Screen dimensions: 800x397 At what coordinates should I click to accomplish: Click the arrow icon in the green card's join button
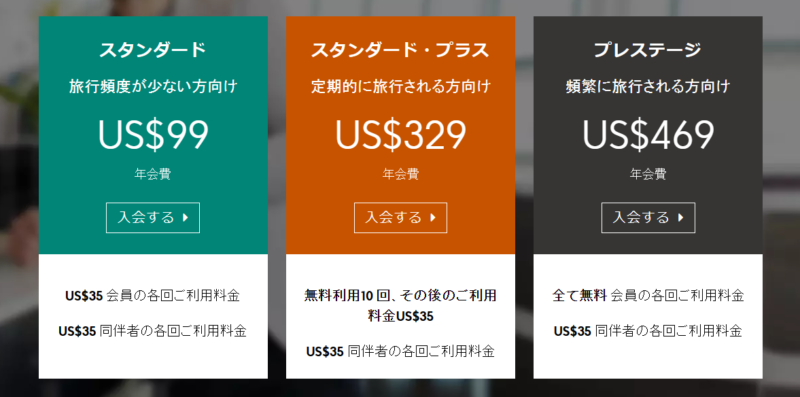click(185, 218)
